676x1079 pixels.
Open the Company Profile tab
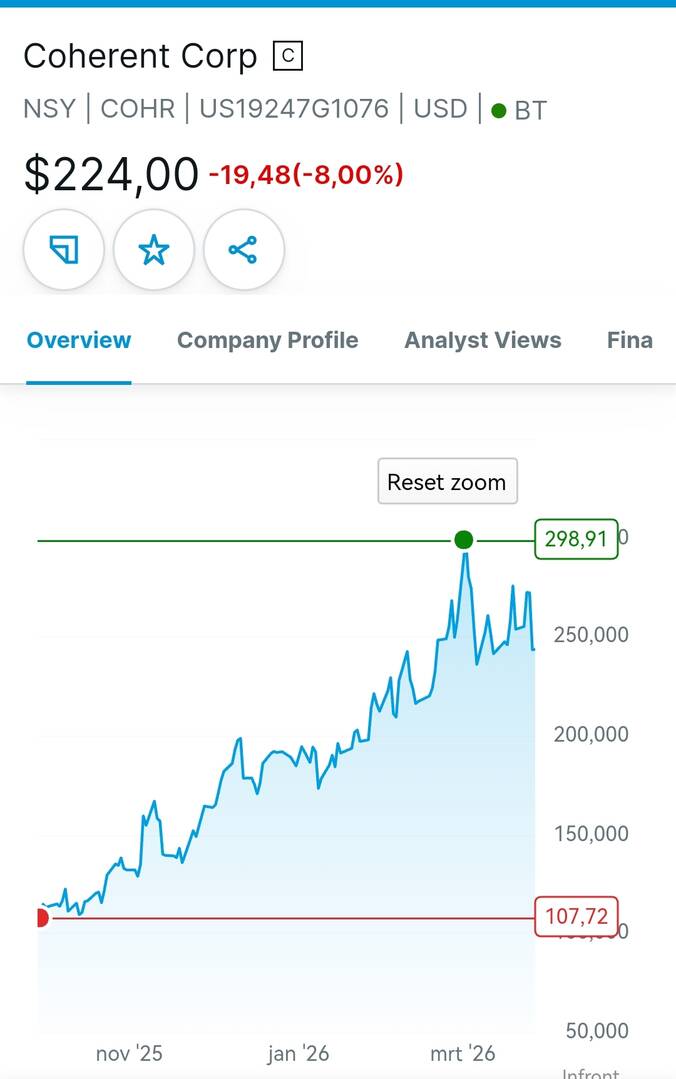pyautogui.click(x=267, y=340)
